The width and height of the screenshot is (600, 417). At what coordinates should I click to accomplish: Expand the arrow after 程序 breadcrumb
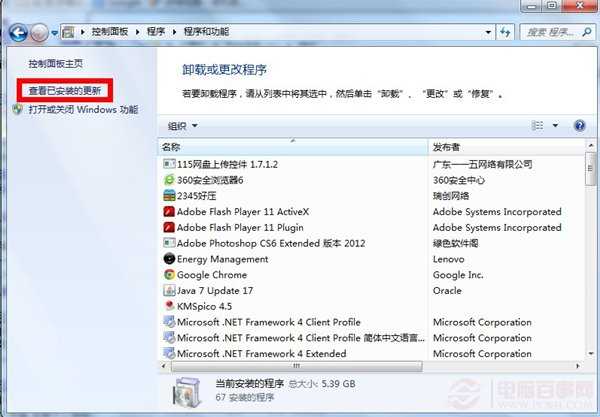[174, 32]
